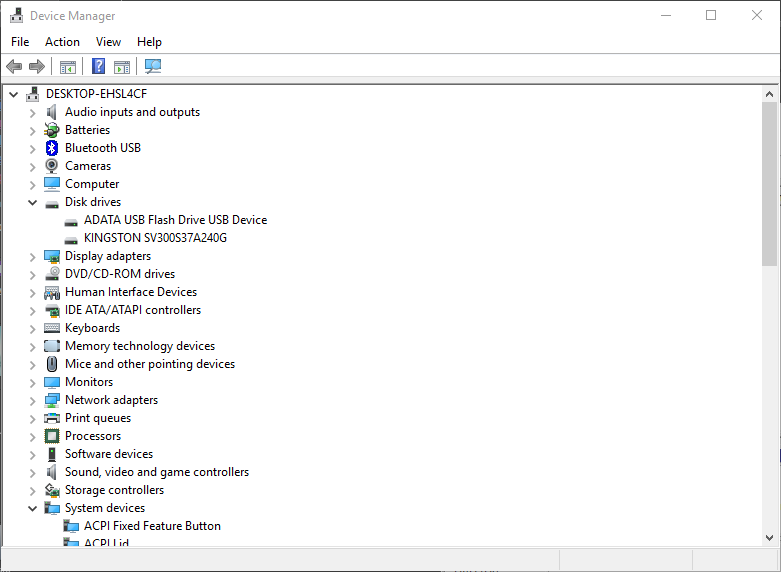Click the Memory technology devices icon
Viewport: 781px width, 572px height.
pos(52,346)
